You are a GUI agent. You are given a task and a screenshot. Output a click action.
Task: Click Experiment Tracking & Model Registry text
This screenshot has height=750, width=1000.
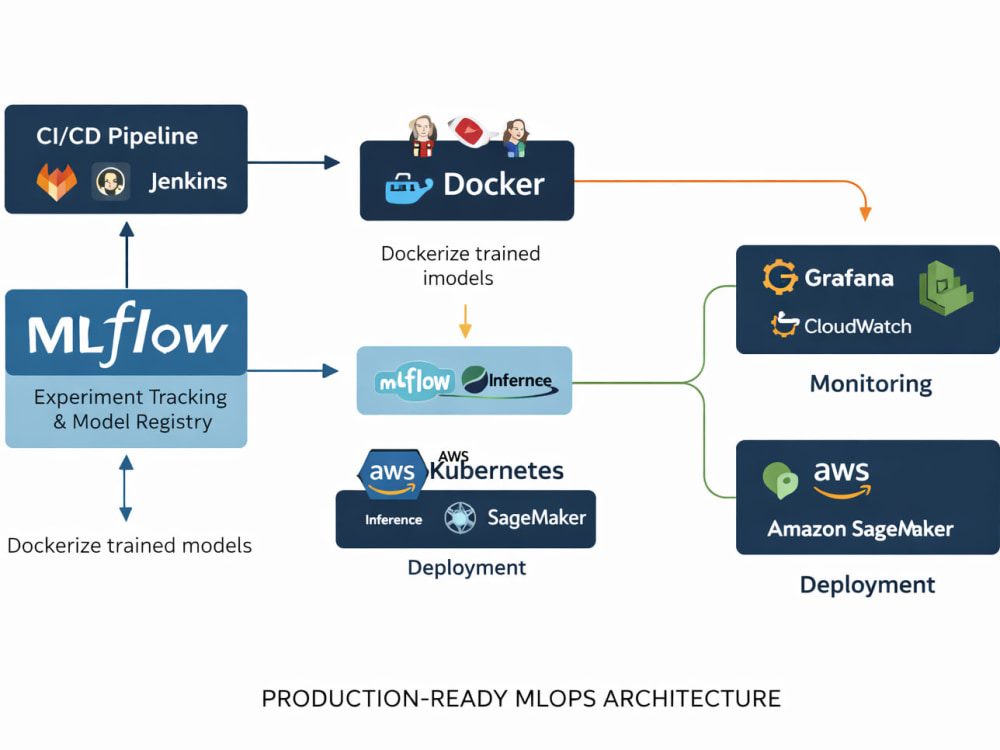coord(131,409)
